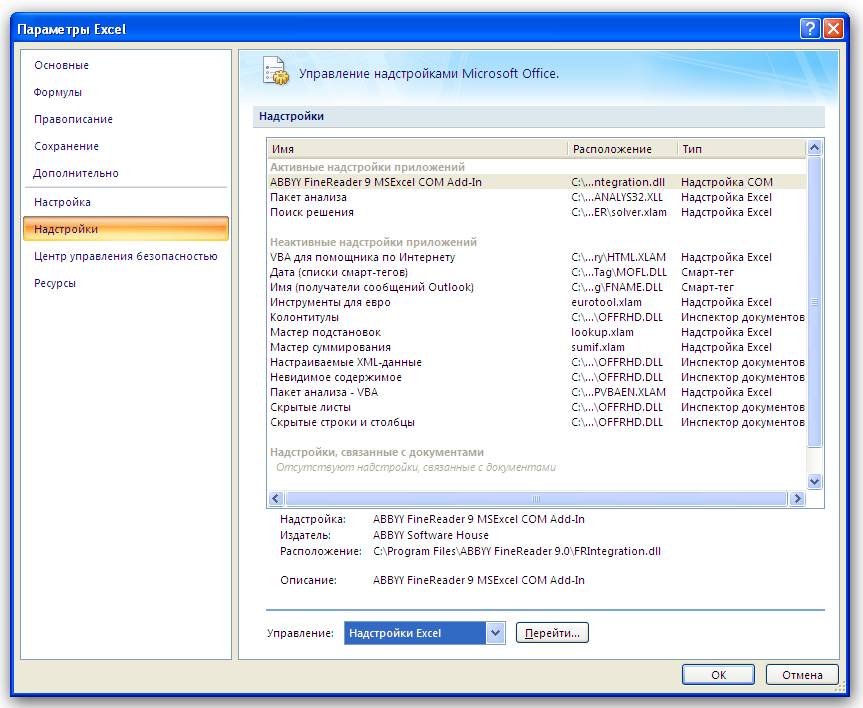The height and width of the screenshot is (708, 863).
Task: Select Скрытые строки и столбцы row
Action: [537, 422]
